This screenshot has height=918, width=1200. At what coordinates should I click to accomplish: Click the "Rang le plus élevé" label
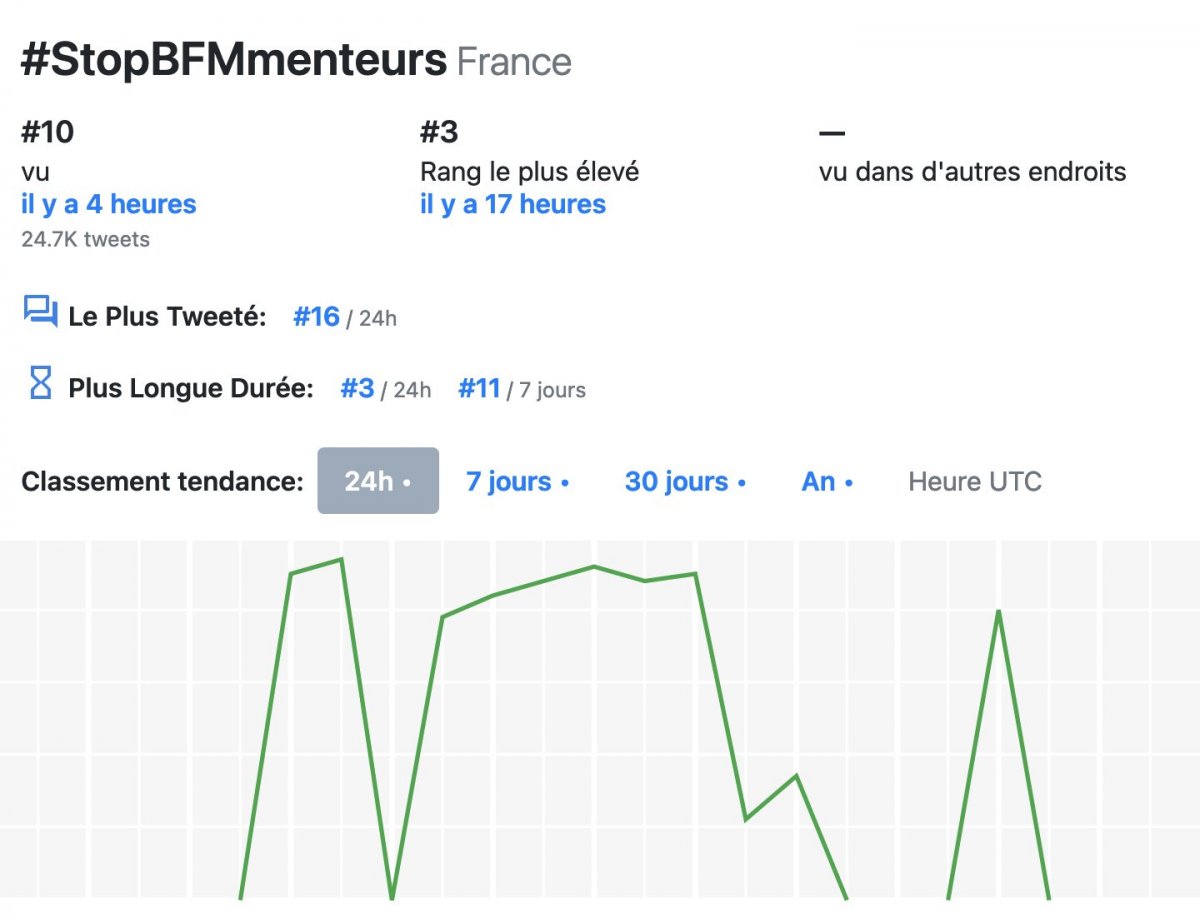coord(529,172)
